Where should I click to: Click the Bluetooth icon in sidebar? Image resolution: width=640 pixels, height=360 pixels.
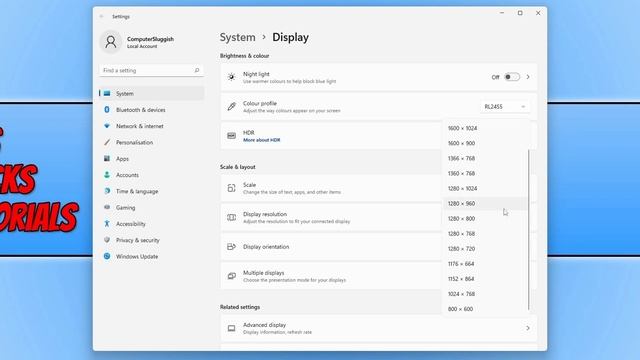(x=107, y=110)
